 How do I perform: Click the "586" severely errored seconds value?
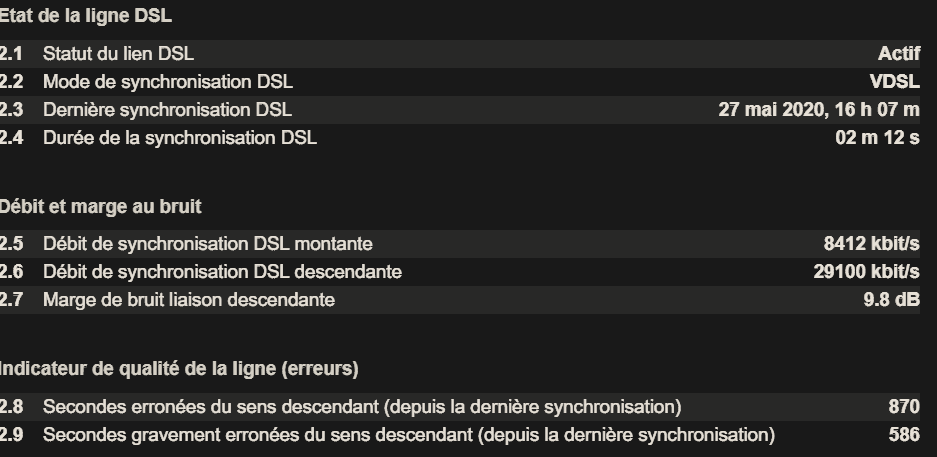[x=903, y=435]
